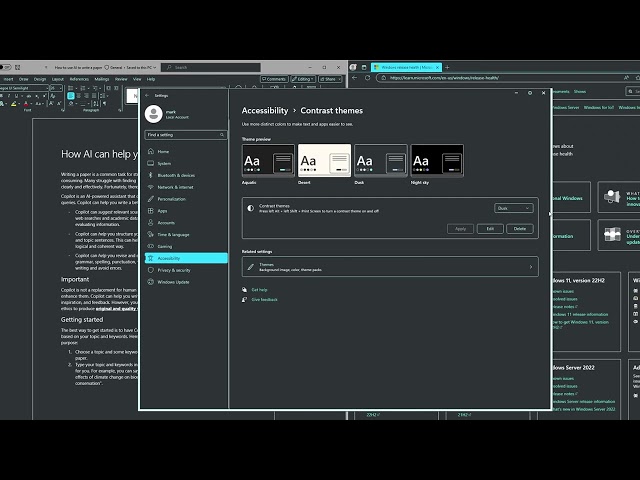Open Time & language settings
Viewport: 640px width, 480px height.
(186, 234)
